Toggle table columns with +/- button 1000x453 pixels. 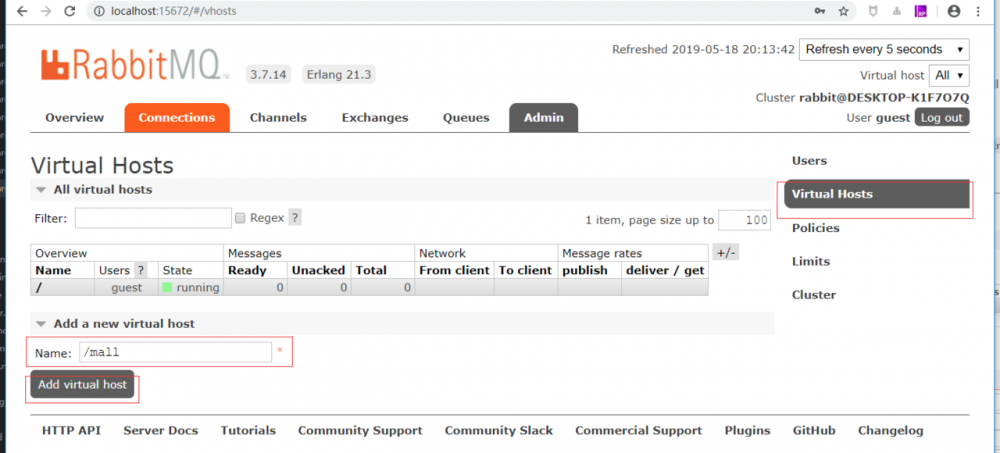pos(726,253)
